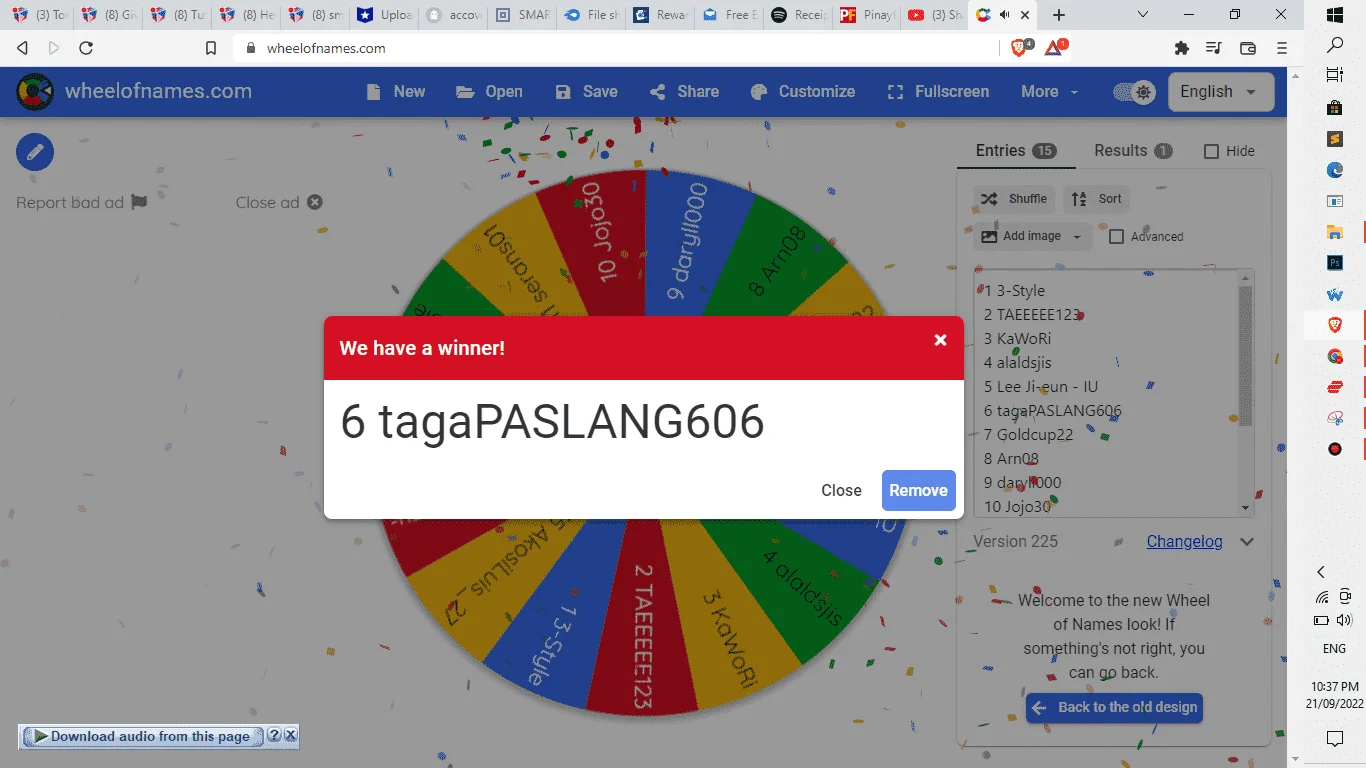
Task: Open Photoshop from the taskbar
Action: pyautogui.click(x=1334, y=263)
